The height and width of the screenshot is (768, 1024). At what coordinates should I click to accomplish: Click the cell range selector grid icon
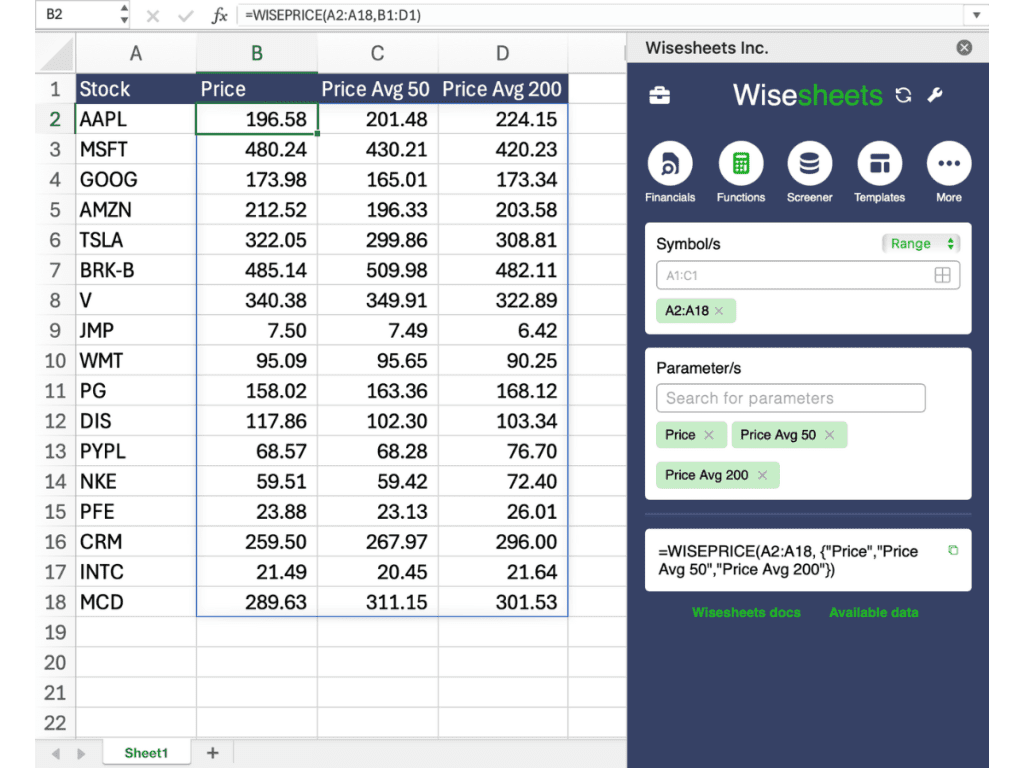click(942, 276)
